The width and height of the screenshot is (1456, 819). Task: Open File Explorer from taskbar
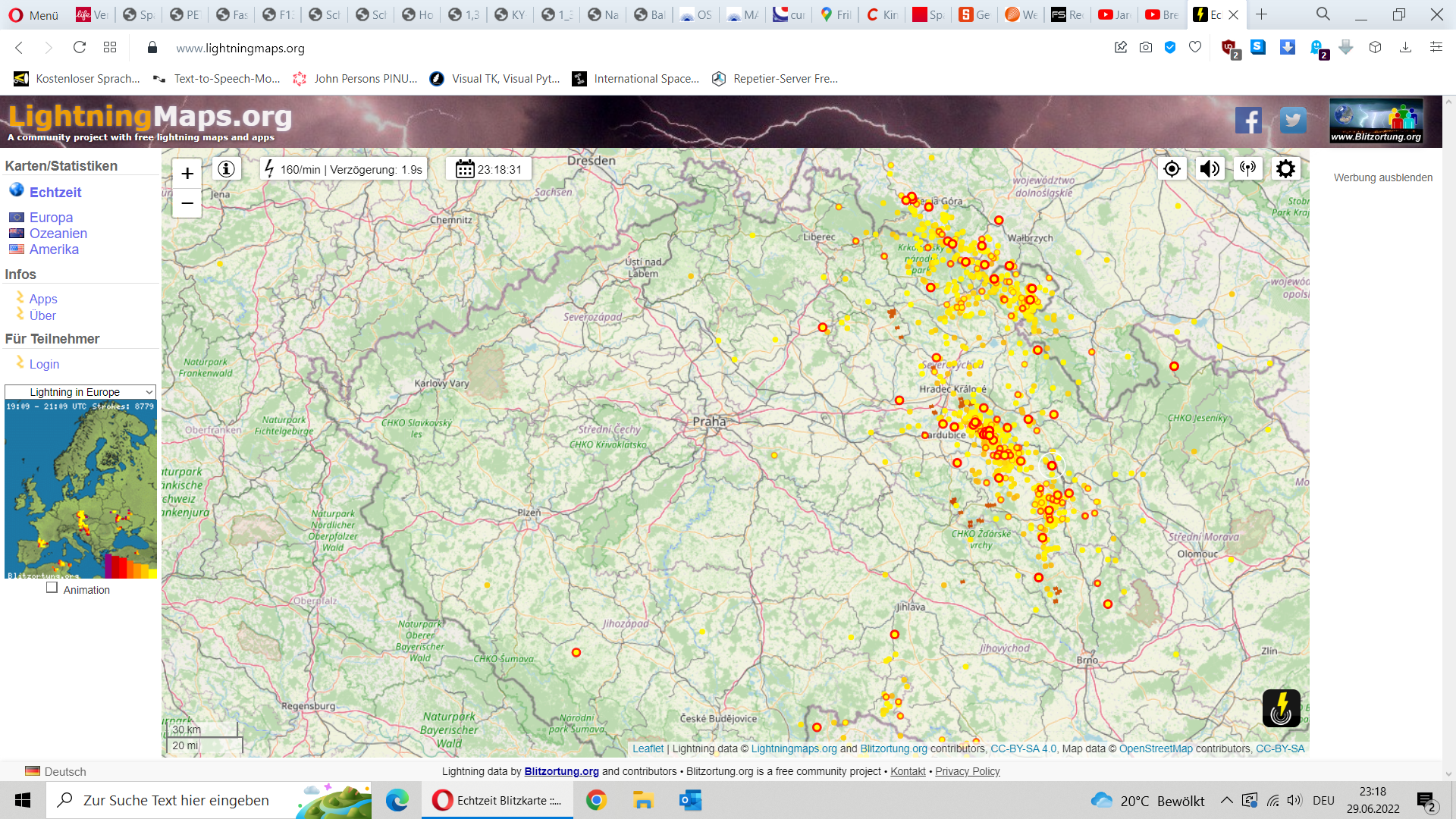tap(643, 800)
